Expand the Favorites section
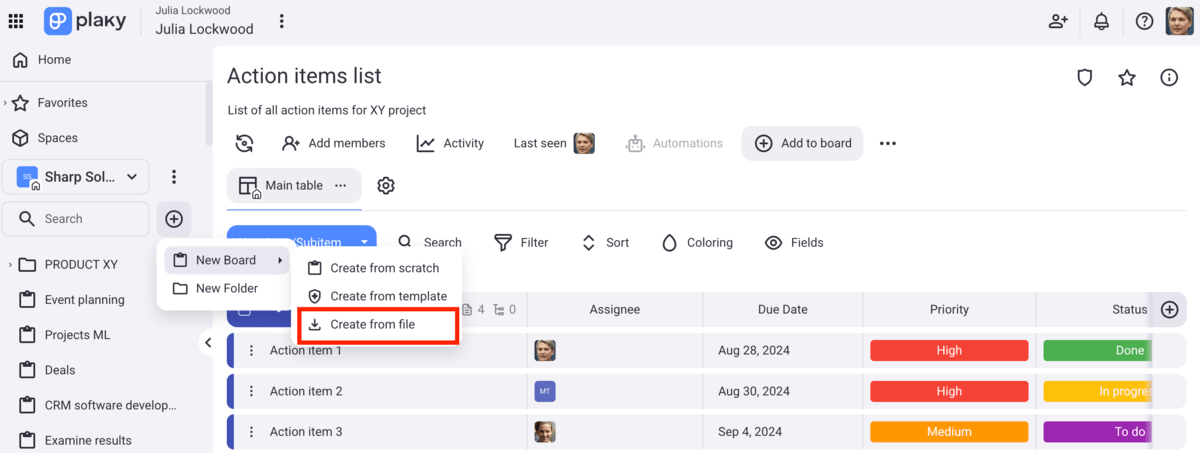Screen dimensions: 1200x453 coord(6,103)
